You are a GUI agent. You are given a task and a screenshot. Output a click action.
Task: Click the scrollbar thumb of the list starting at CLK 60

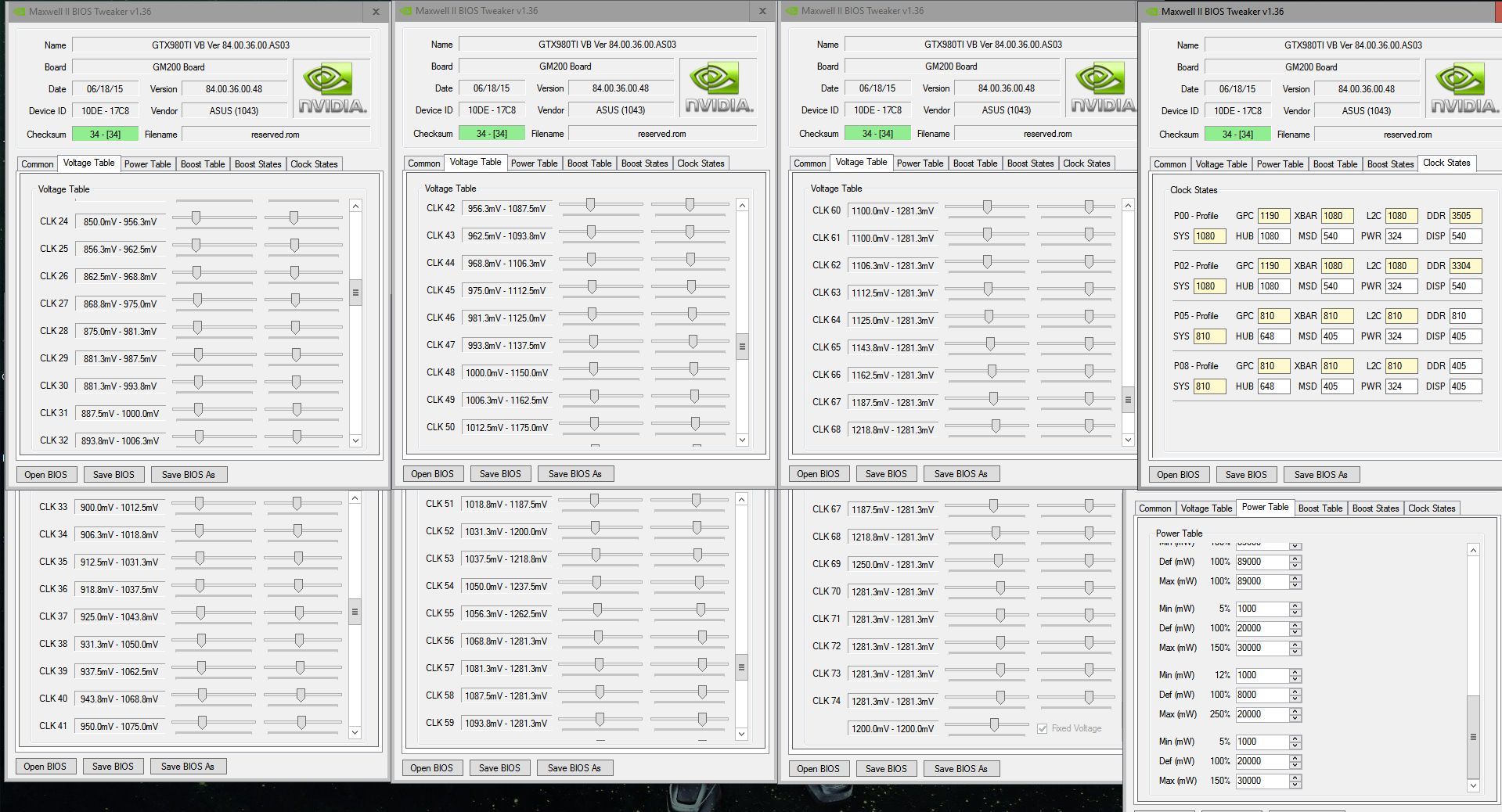coord(1128,399)
